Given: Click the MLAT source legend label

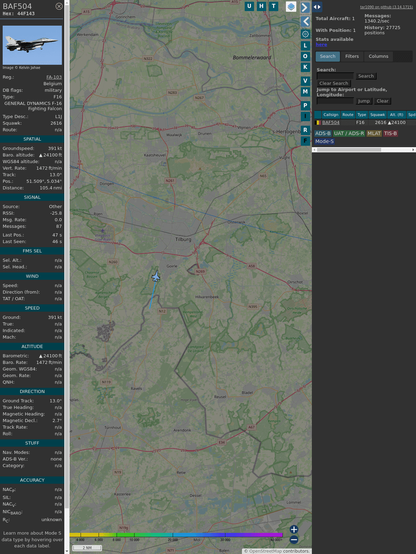Looking at the screenshot, I should click(x=374, y=133).
